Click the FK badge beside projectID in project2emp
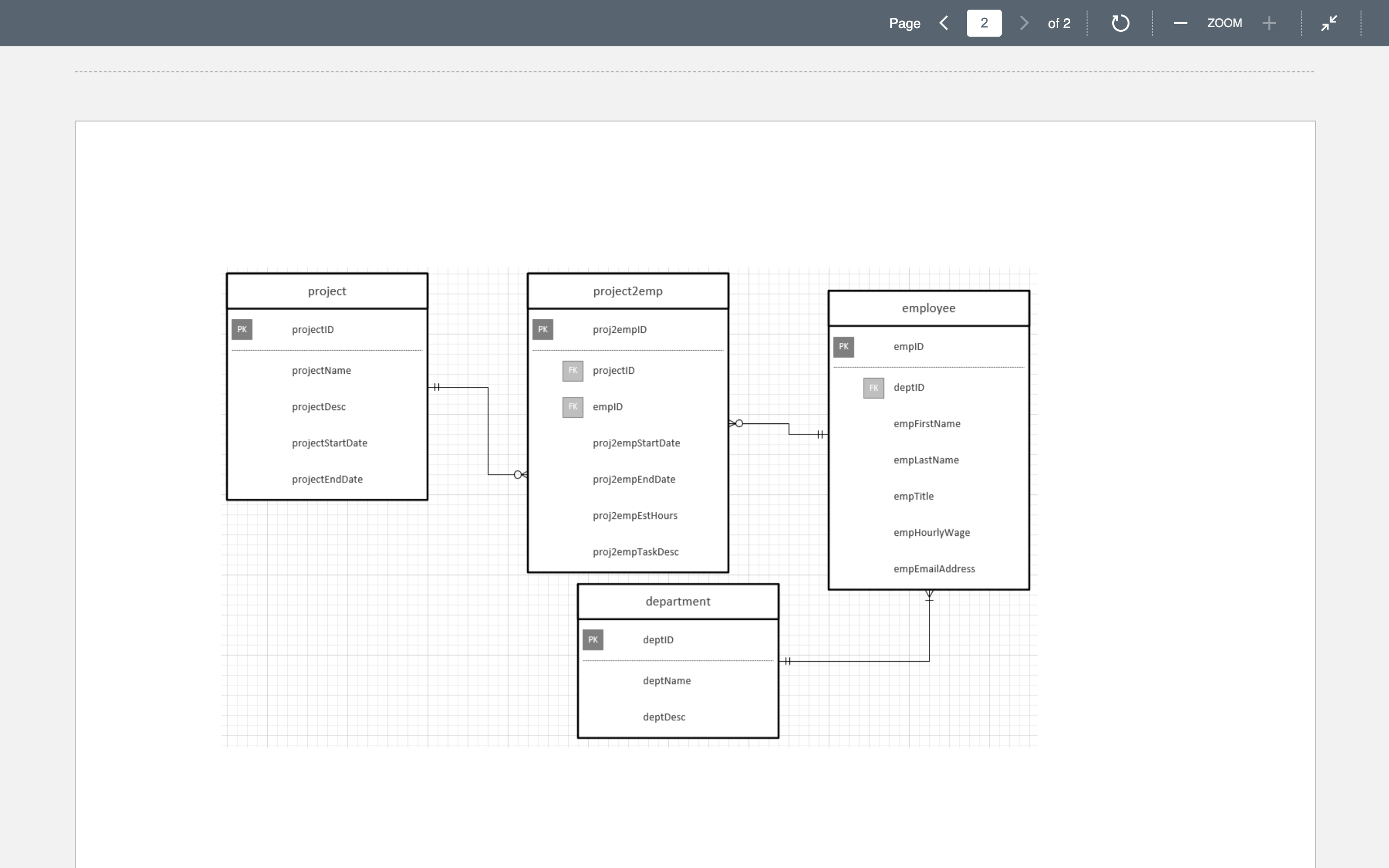The width and height of the screenshot is (1389, 868). click(572, 370)
